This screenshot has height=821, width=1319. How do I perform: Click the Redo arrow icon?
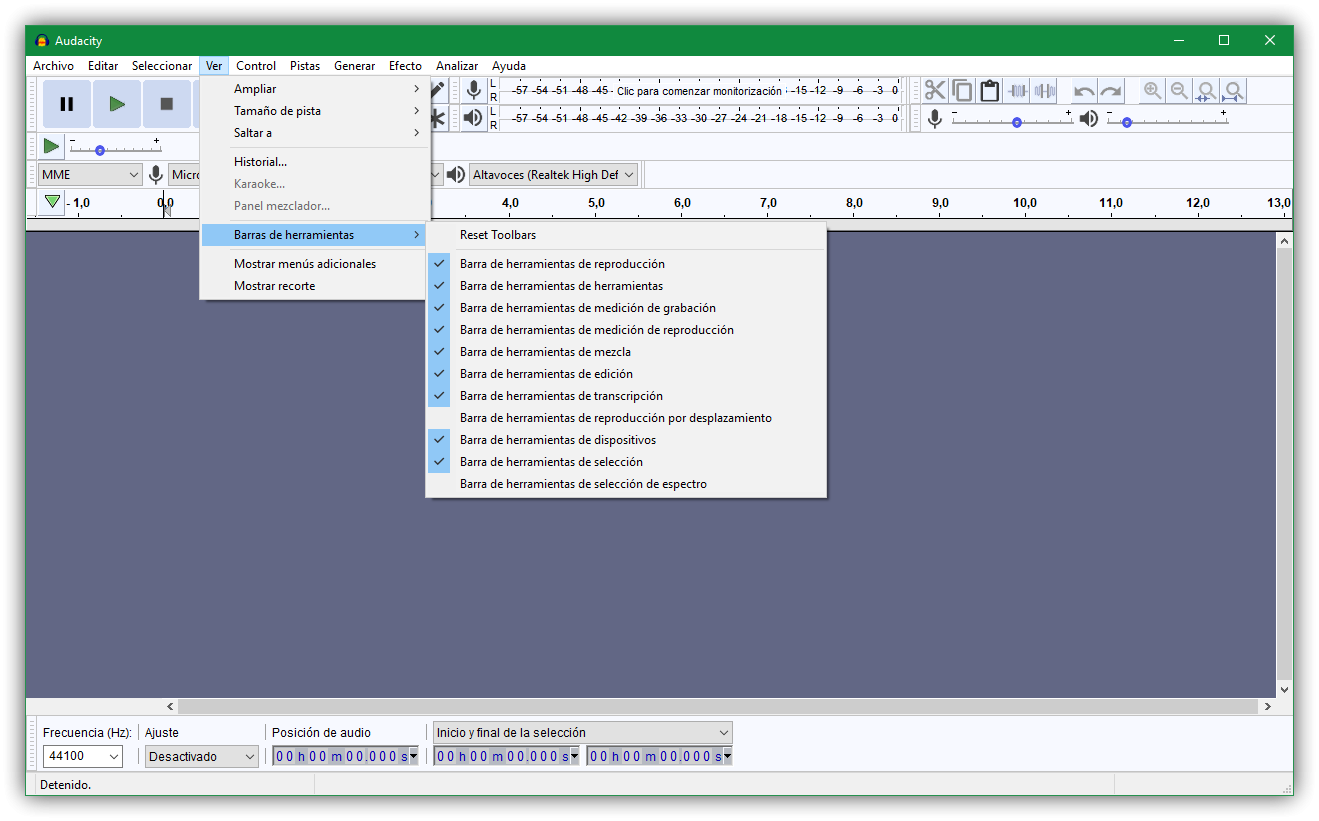pos(1111,91)
